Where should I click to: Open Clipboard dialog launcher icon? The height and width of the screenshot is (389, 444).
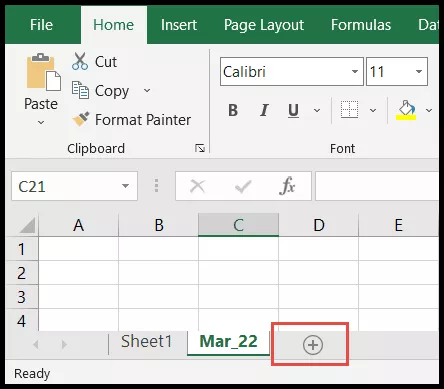click(x=200, y=148)
